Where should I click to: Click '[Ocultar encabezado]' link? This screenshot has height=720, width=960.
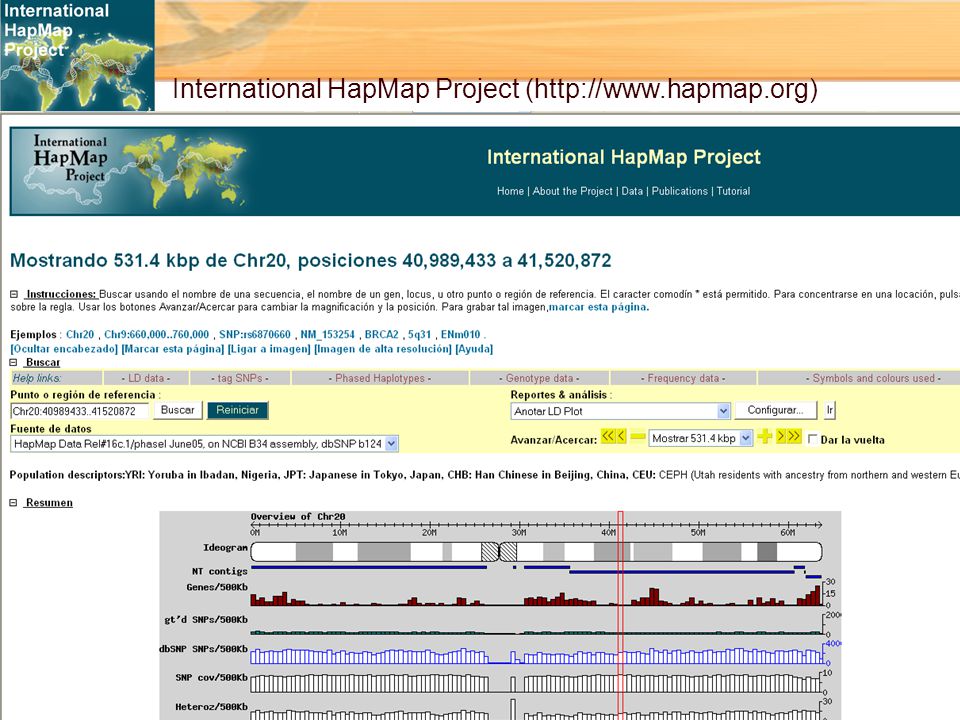click(x=64, y=349)
